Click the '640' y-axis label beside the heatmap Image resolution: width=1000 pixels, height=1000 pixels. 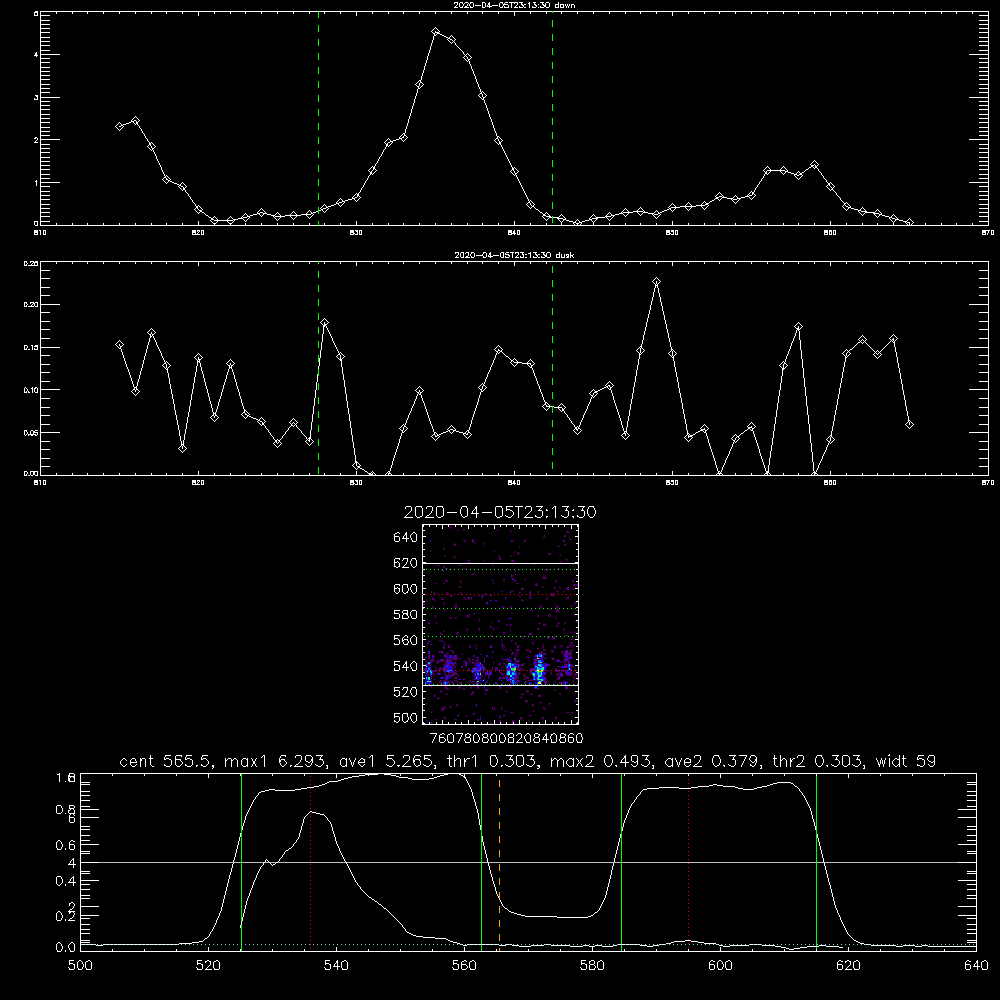click(405, 538)
